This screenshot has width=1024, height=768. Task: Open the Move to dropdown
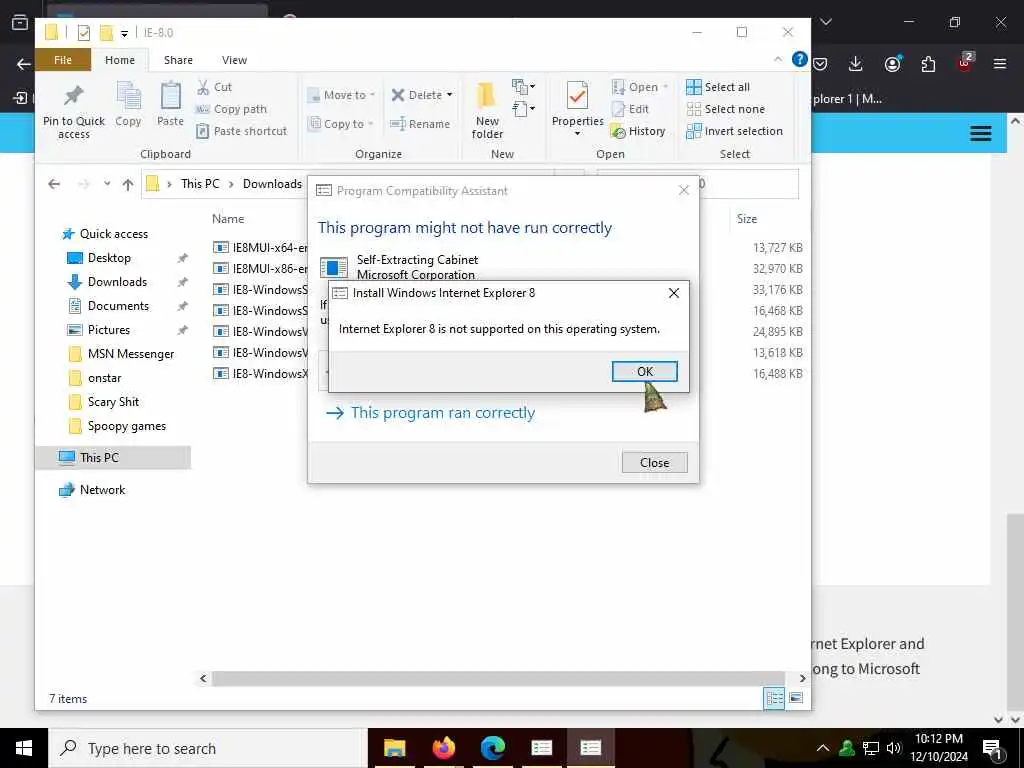click(342, 95)
